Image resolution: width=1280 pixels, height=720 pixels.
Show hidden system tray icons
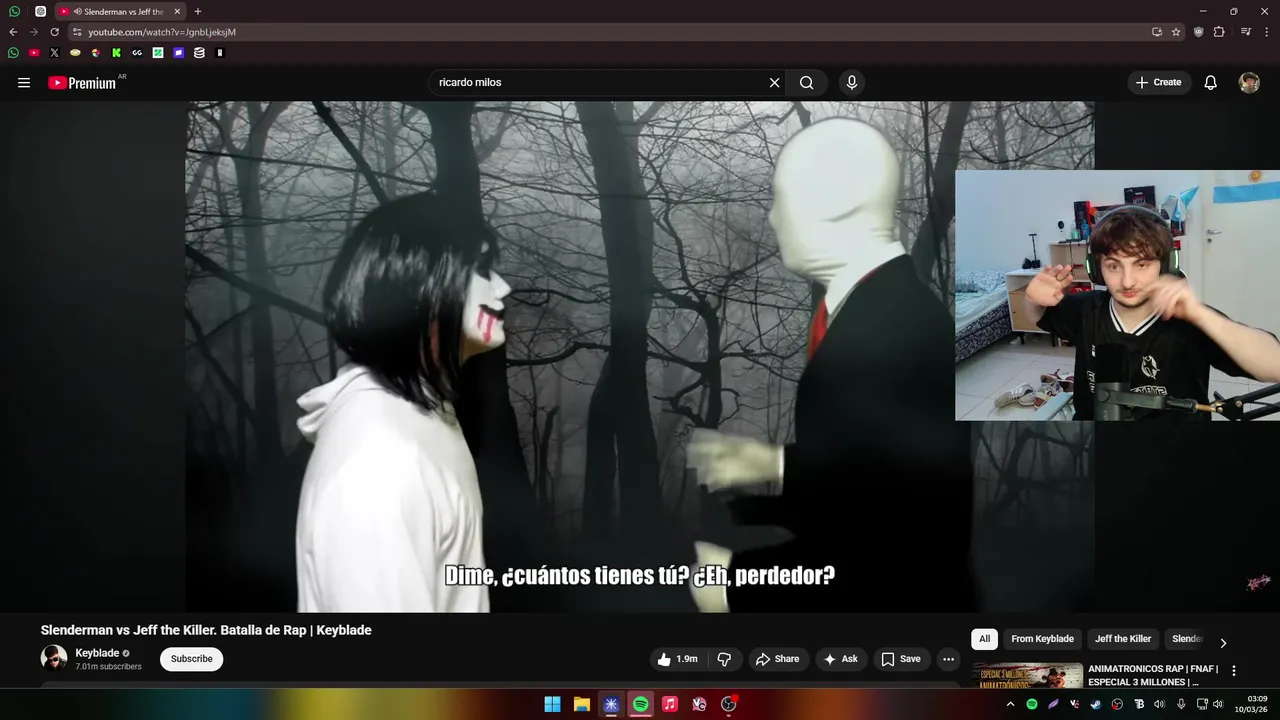tap(1010, 704)
